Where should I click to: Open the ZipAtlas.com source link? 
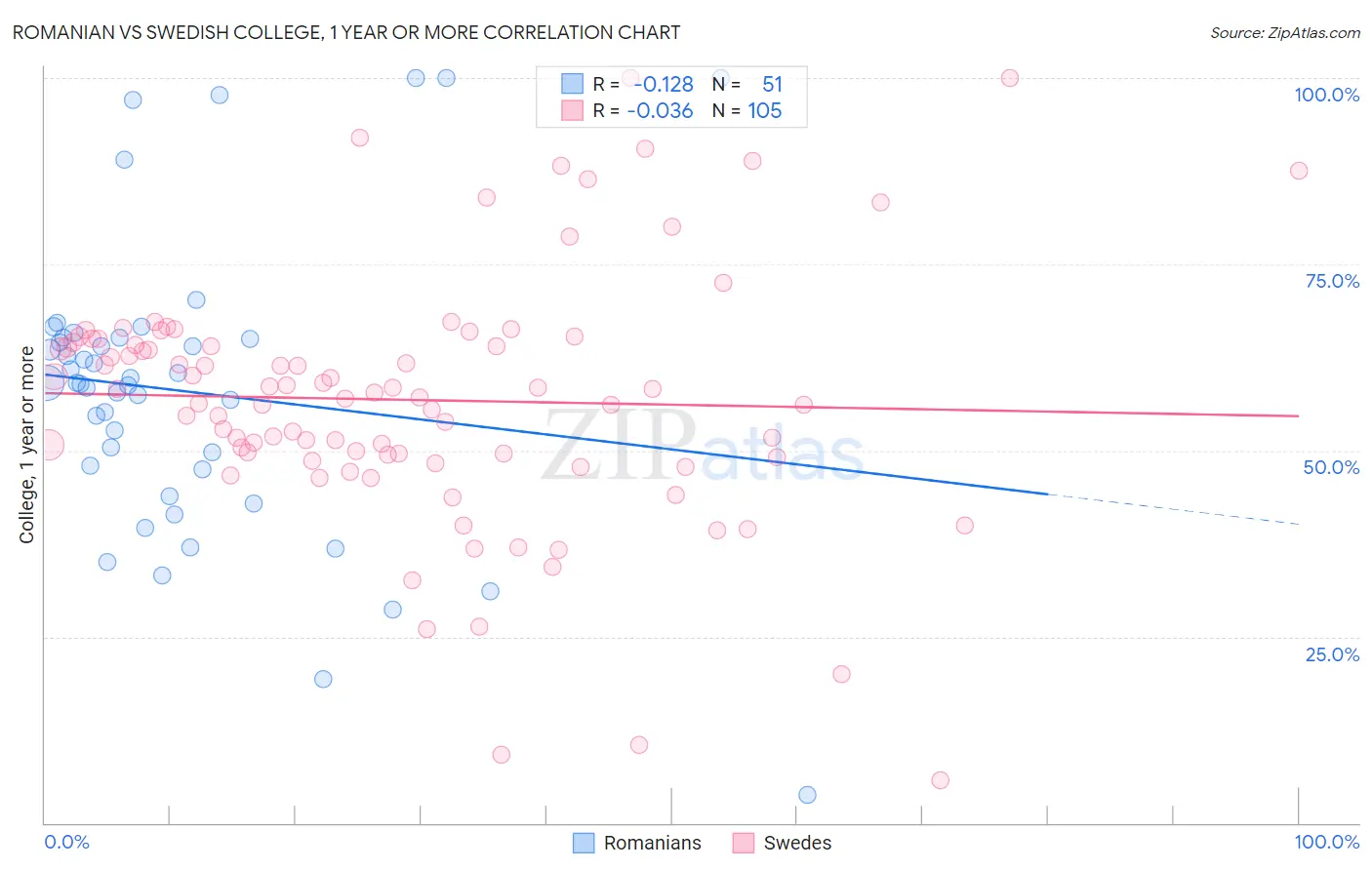point(1285,32)
